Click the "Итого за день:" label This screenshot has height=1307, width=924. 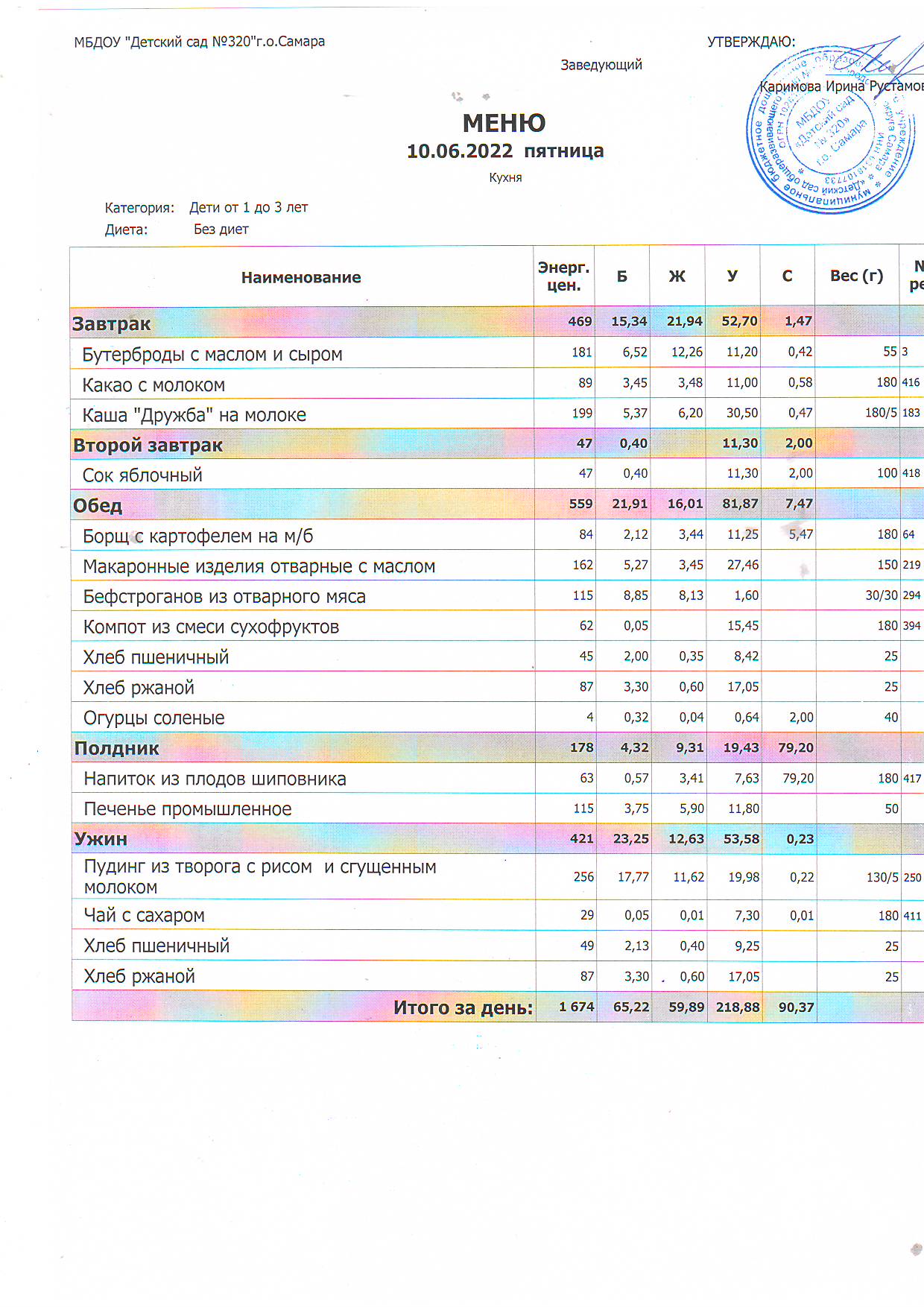coord(463,1007)
